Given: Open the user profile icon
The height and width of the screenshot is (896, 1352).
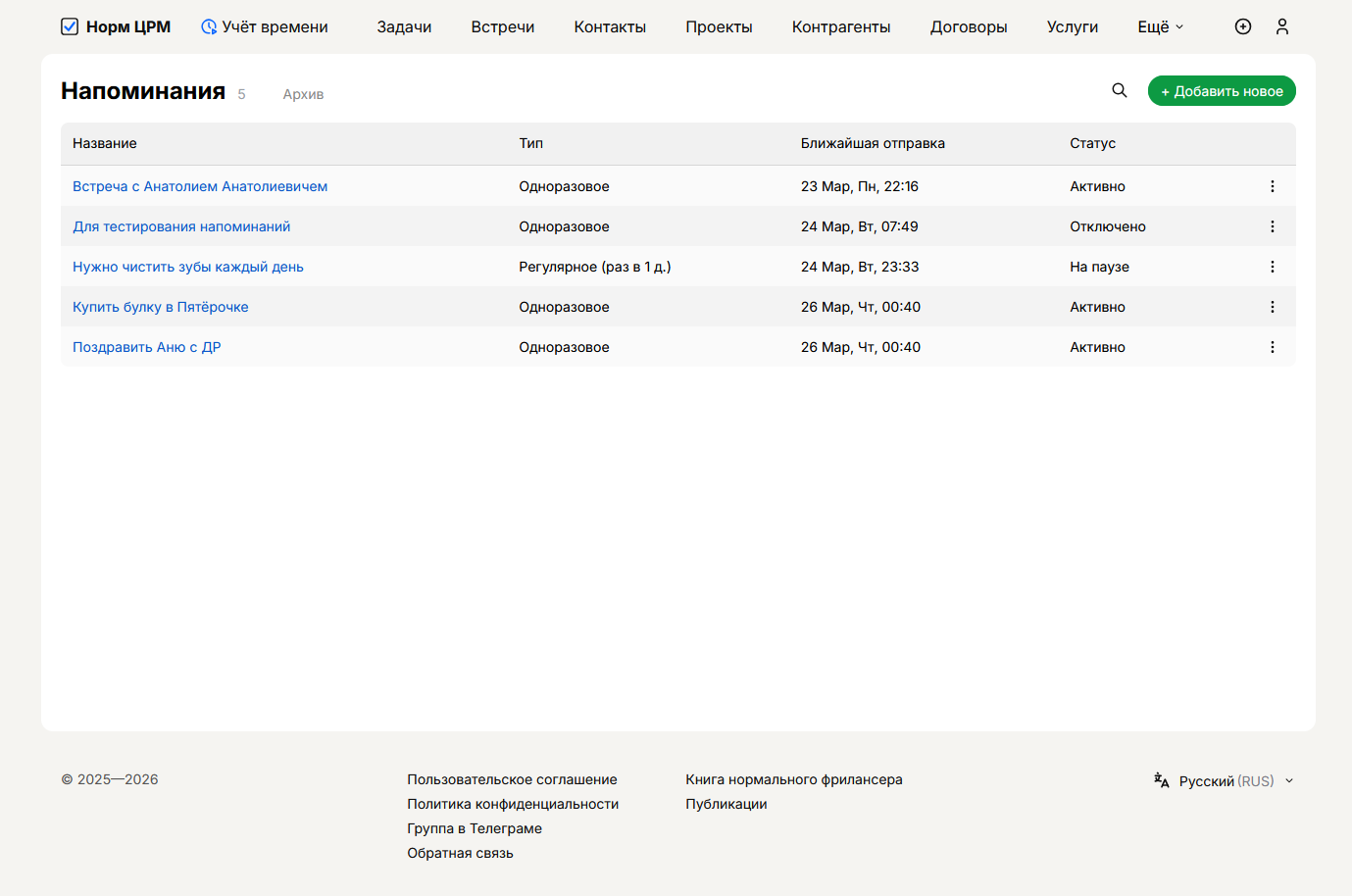Looking at the screenshot, I should coord(1282,26).
